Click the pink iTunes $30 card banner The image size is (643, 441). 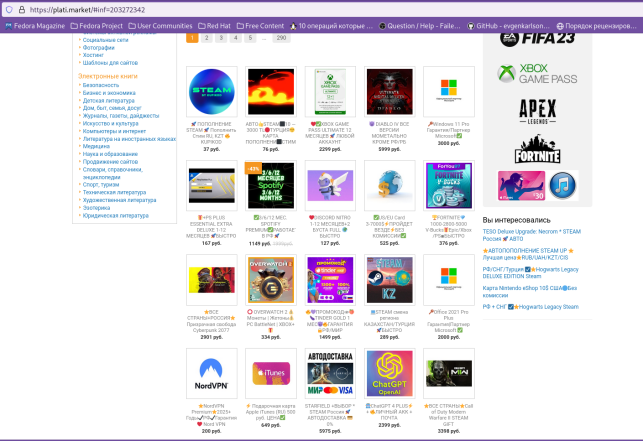coord(521,186)
